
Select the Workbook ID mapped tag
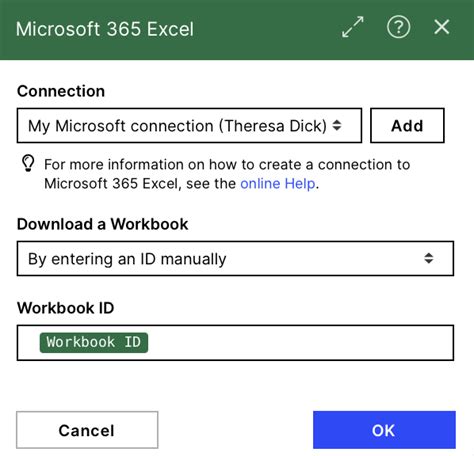[94, 342]
